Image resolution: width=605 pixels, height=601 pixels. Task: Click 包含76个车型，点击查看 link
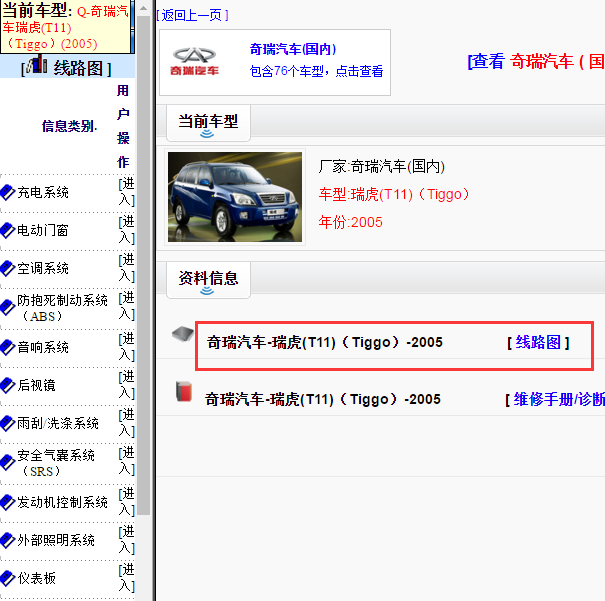(x=316, y=71)
